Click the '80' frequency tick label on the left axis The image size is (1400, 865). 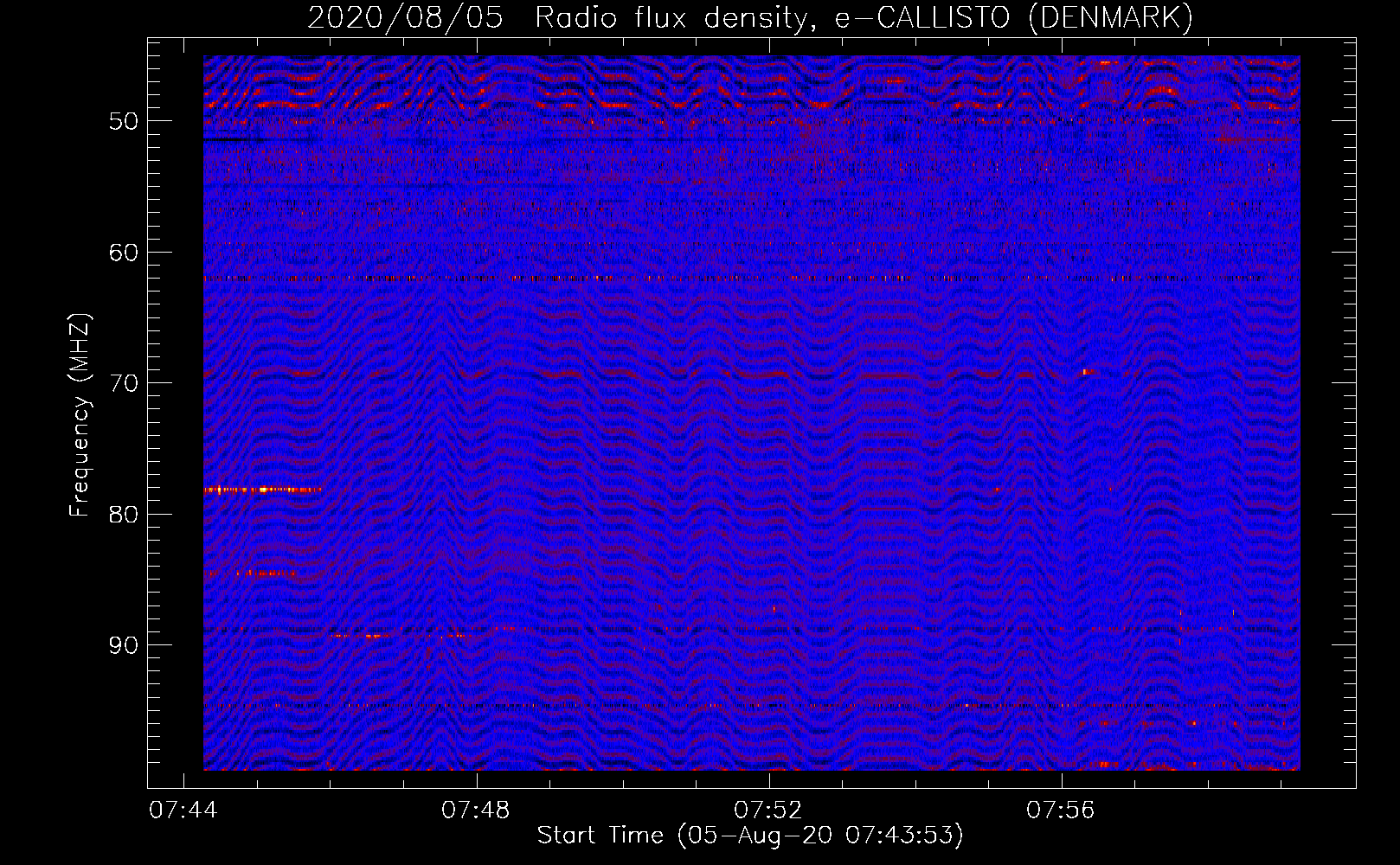(x=124, y=515)
